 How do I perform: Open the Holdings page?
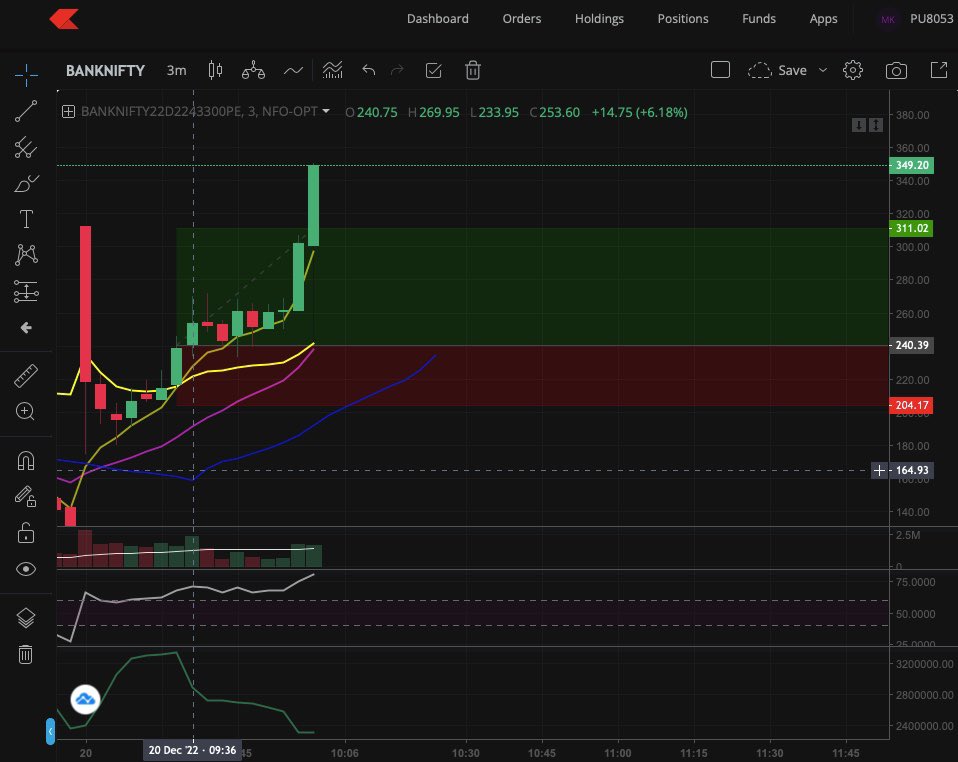(x=599, y=19)
